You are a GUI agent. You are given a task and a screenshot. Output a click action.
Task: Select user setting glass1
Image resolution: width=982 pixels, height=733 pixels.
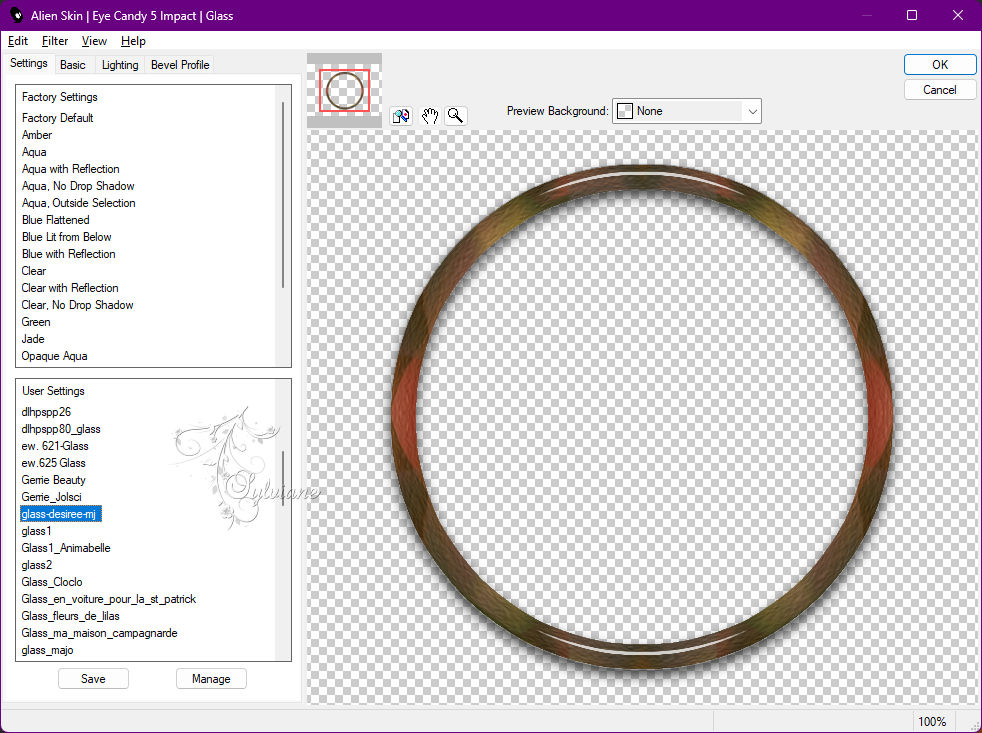(x=36, y=531)
